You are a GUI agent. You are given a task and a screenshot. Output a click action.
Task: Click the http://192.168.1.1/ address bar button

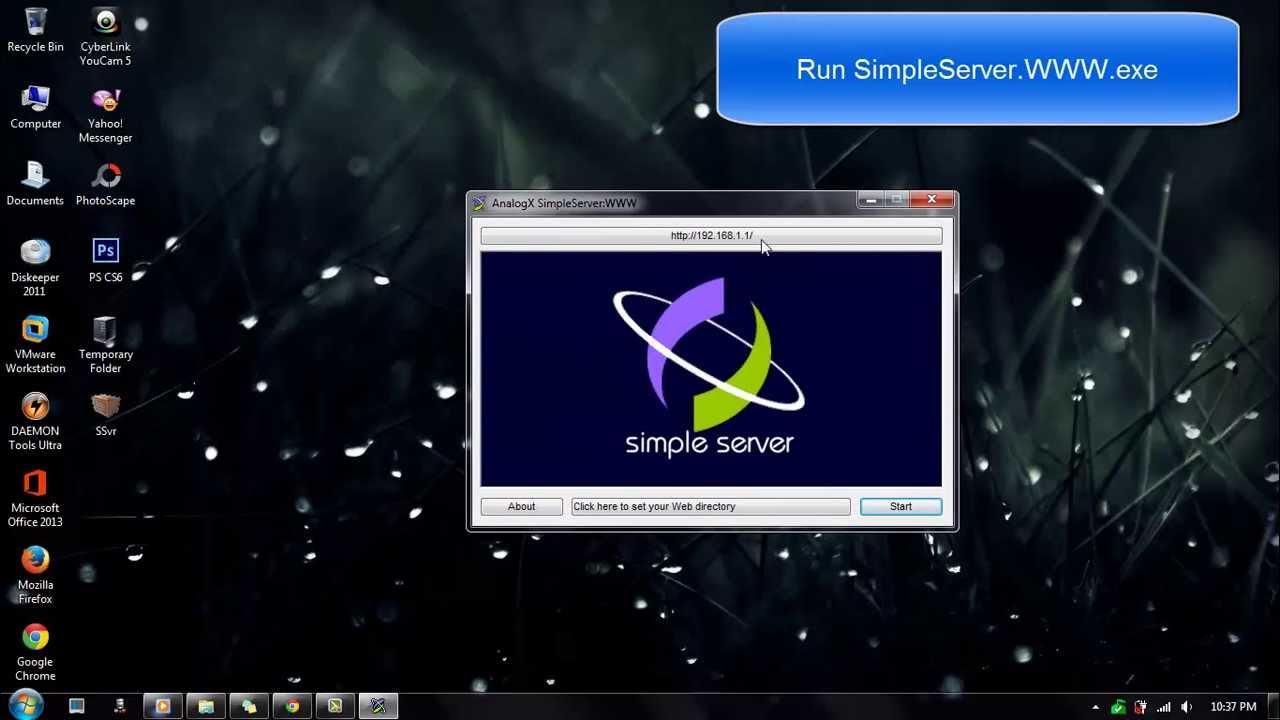[711, 236]
